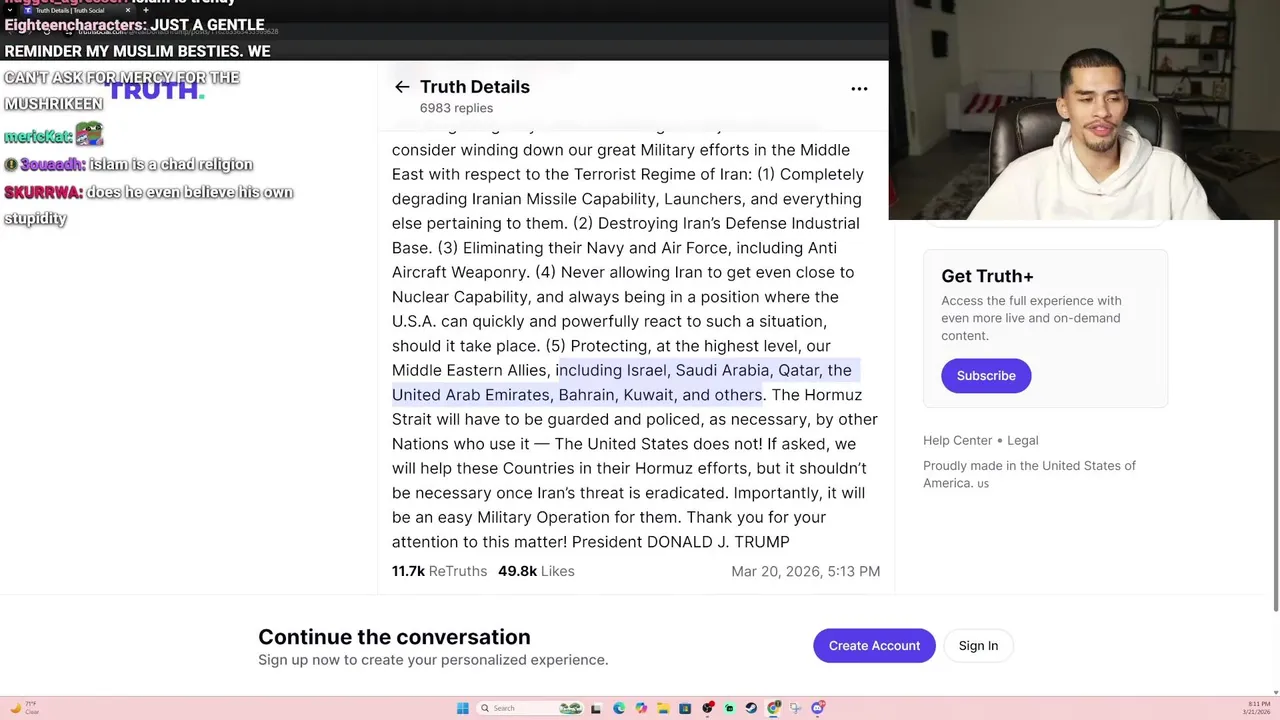Open Microsoft Store from the taskbar

(685, 708)
